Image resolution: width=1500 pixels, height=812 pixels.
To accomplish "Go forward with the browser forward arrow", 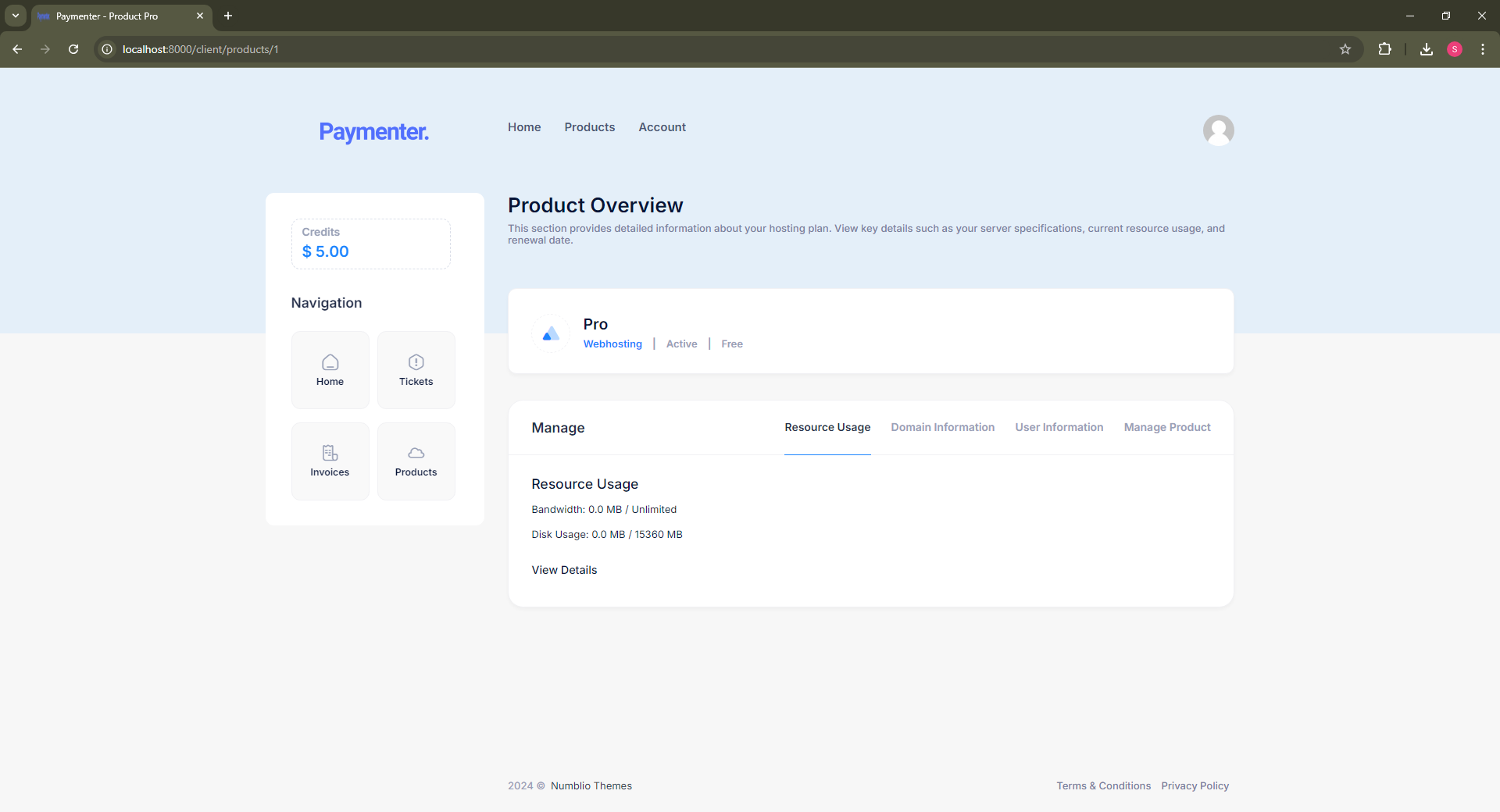I will coord(45,49).
